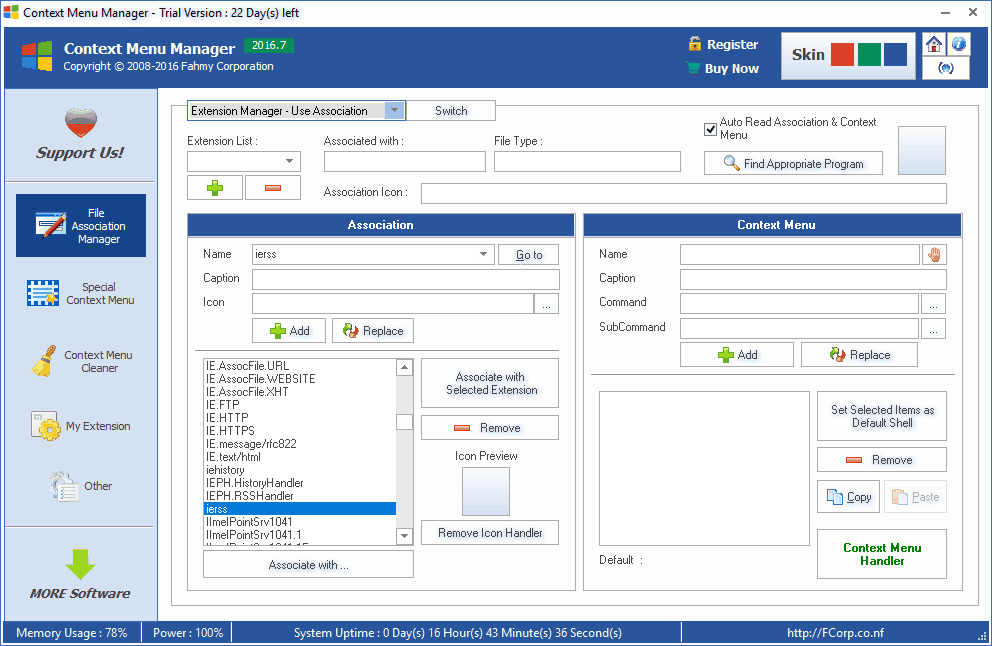Click Associate with Selected Extension button
992x646 pixels.
coord(490,383)
